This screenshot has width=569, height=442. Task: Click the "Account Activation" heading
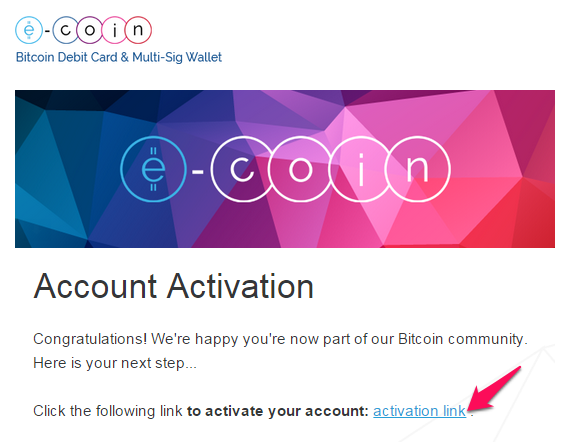pos(173,286)
